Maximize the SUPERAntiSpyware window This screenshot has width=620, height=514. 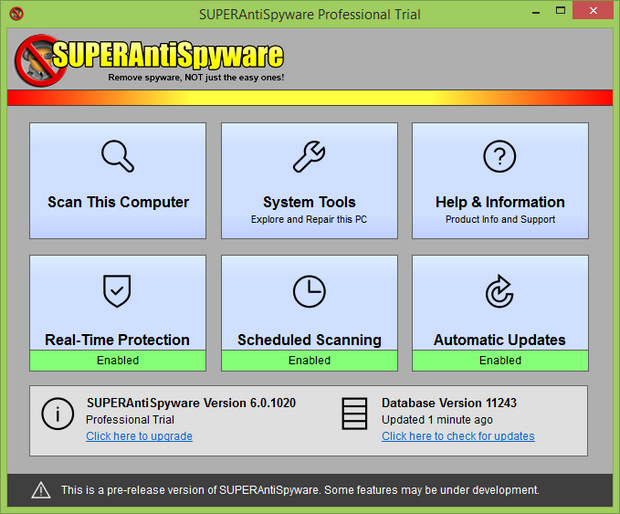(x=560, y=11)
